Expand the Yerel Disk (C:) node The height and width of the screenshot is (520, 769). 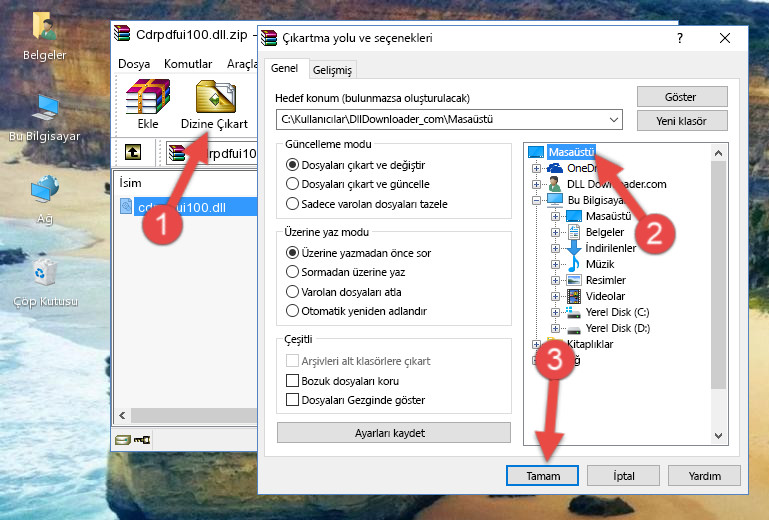click(555, 312)
